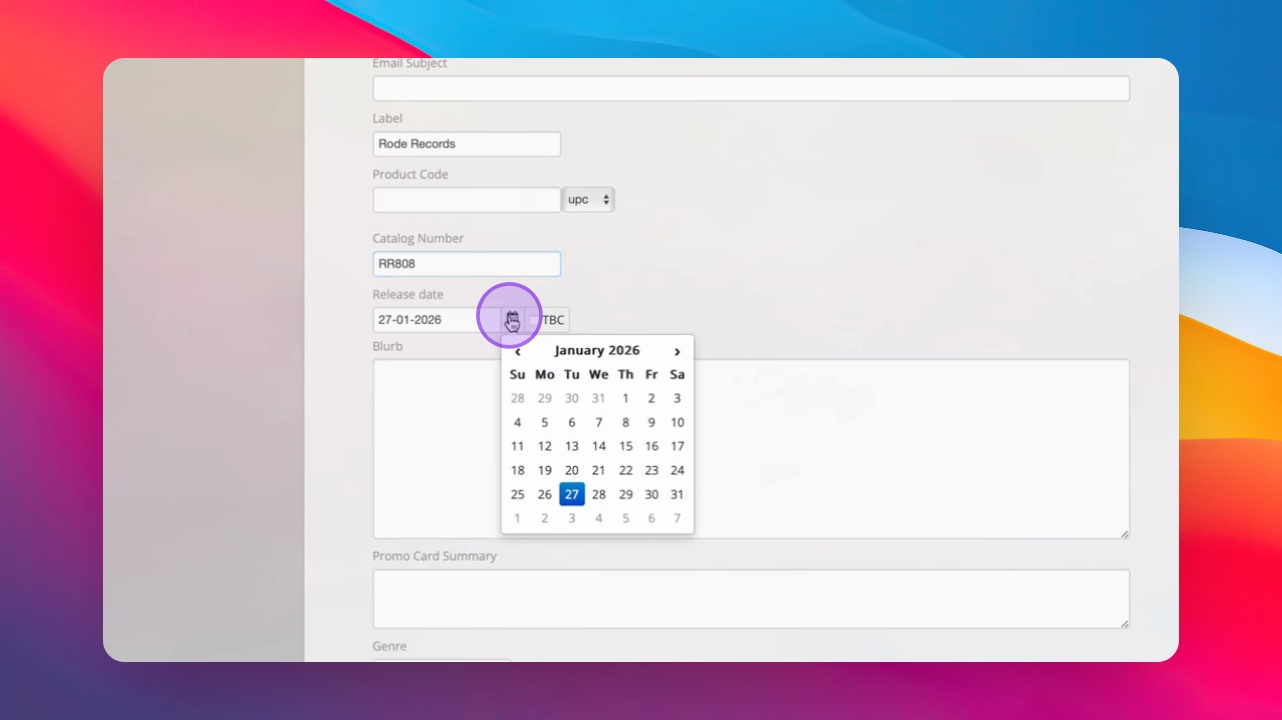Click into the Product Code text box

(x=467, y=200)
